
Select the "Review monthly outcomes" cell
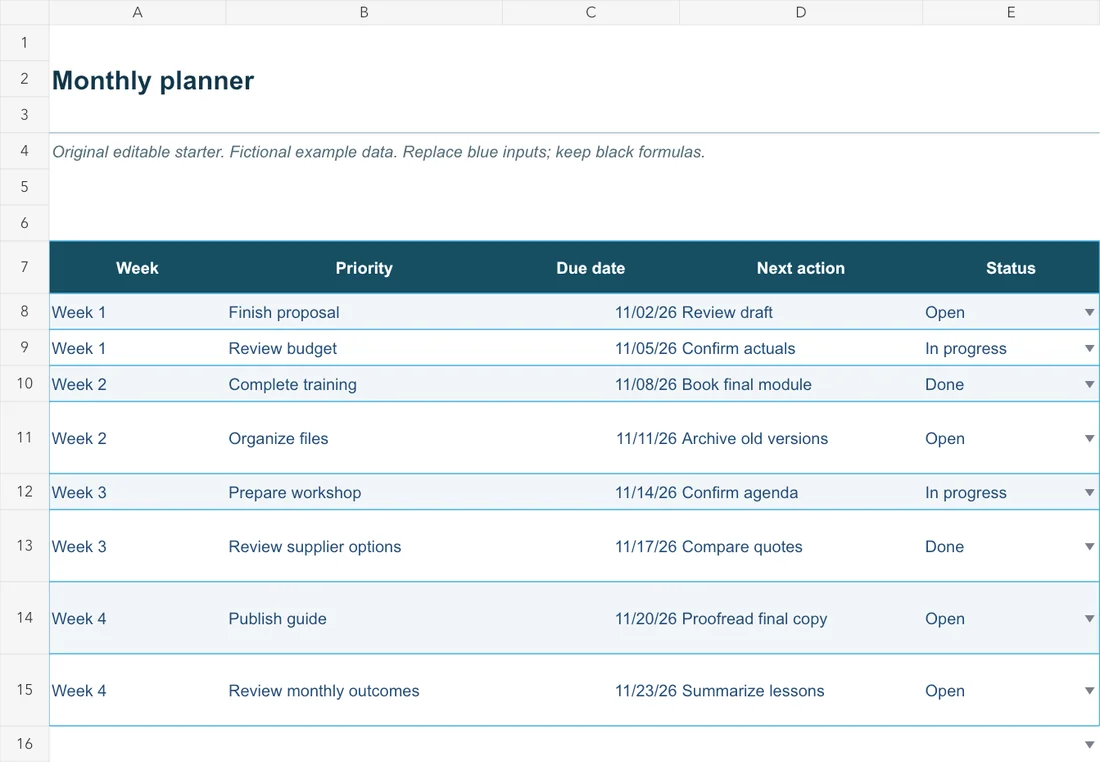[364, 691]
